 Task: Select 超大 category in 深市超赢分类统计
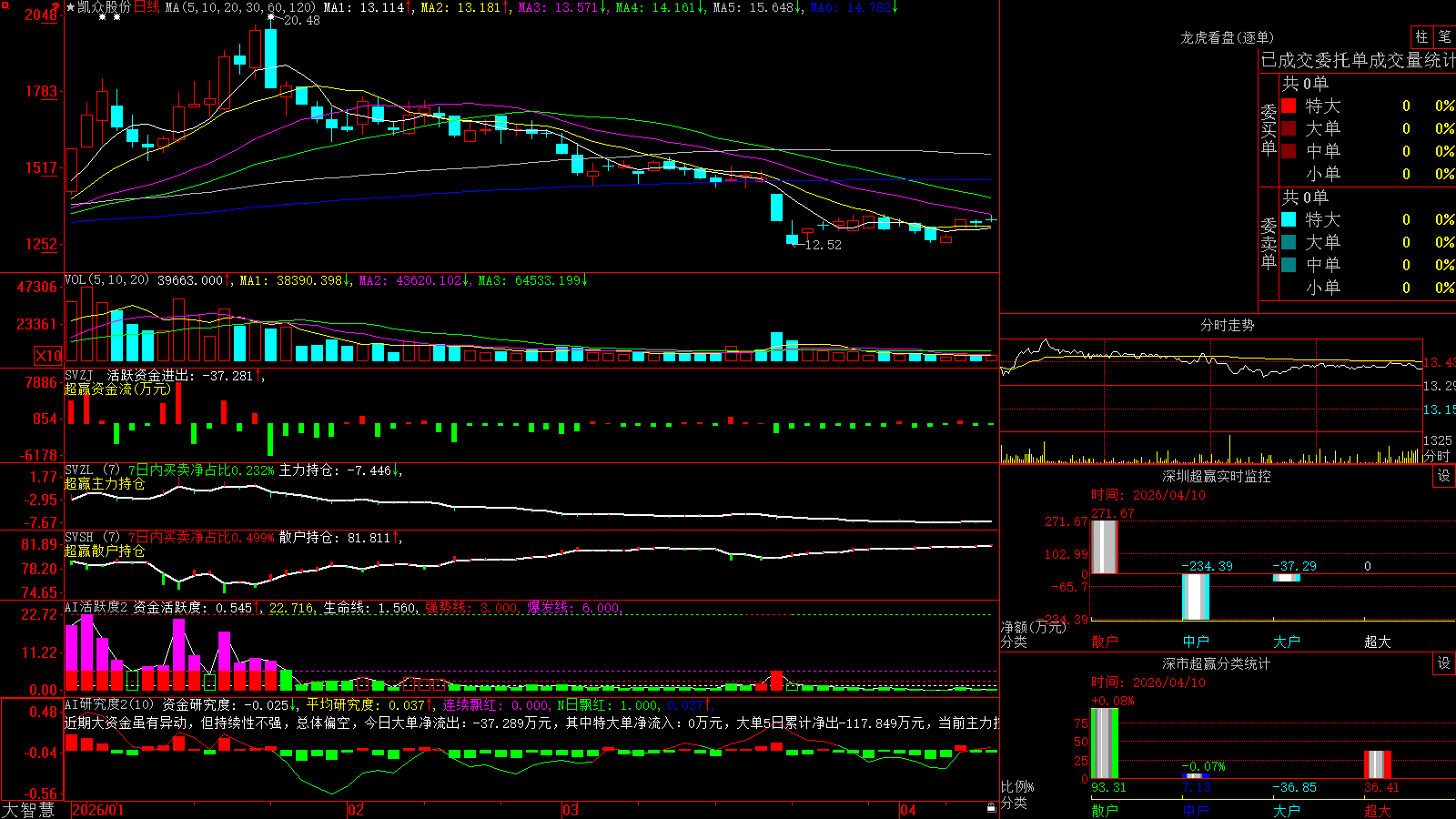click(x=1378, y=810)
